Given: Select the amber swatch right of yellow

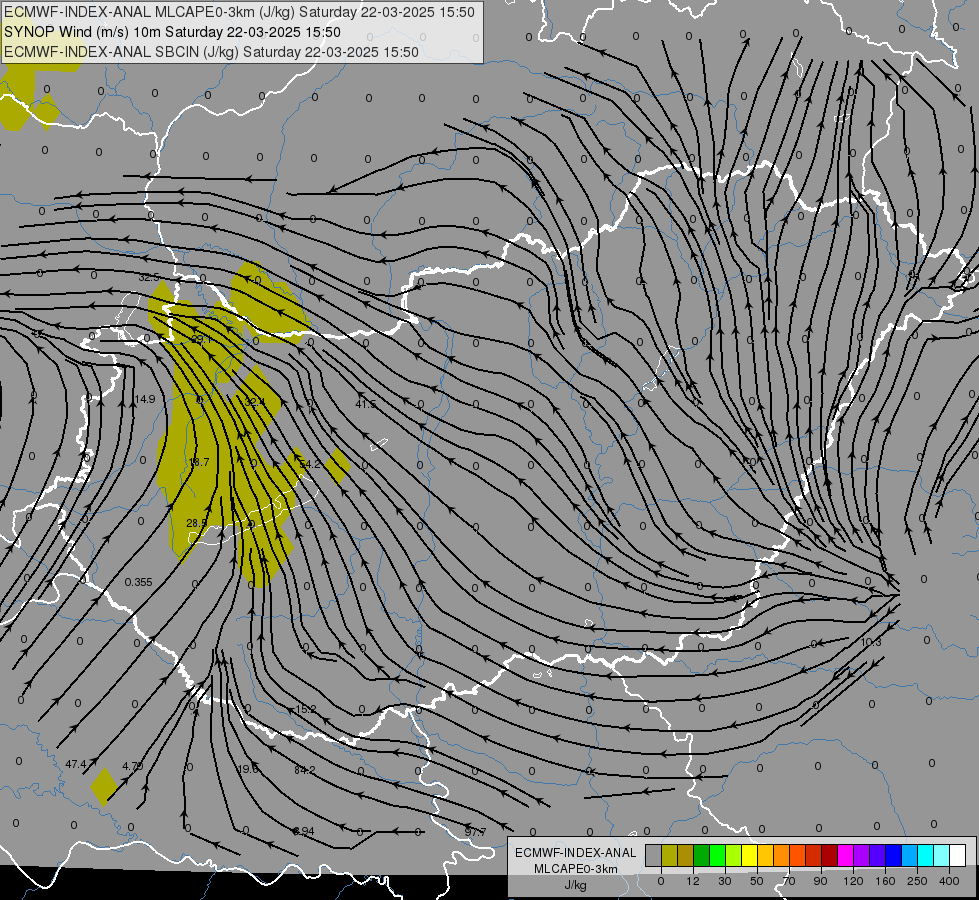Looking at the screenshot, I should 765,855.
